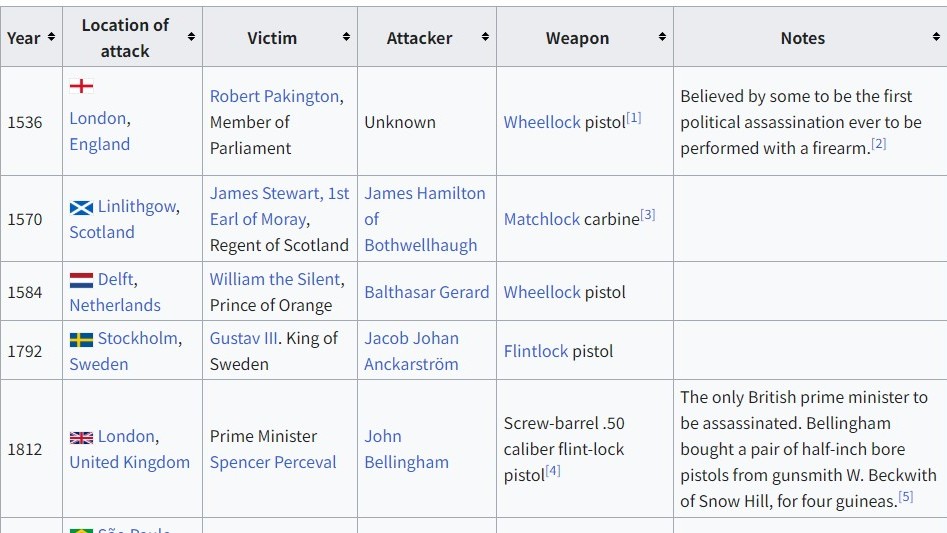Open the Flintlock link

[x=536, y=351]
